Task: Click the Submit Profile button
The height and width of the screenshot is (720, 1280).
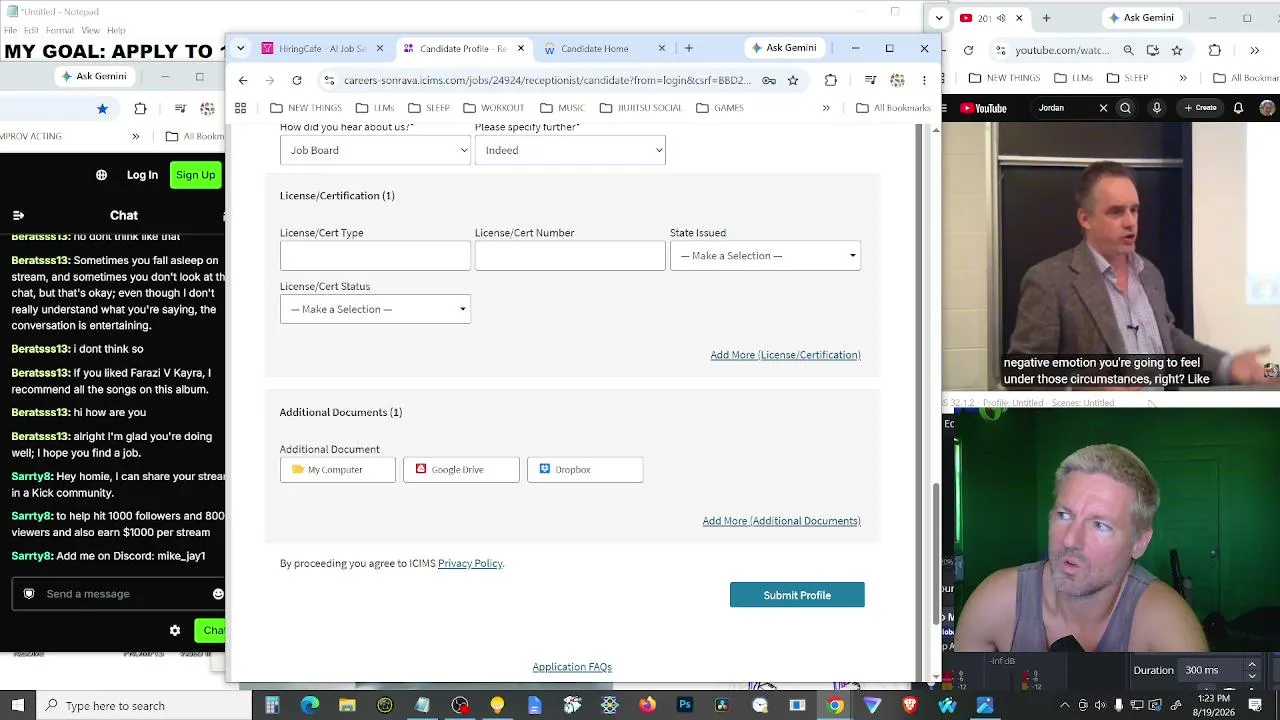Action: [x=797, y=595]
